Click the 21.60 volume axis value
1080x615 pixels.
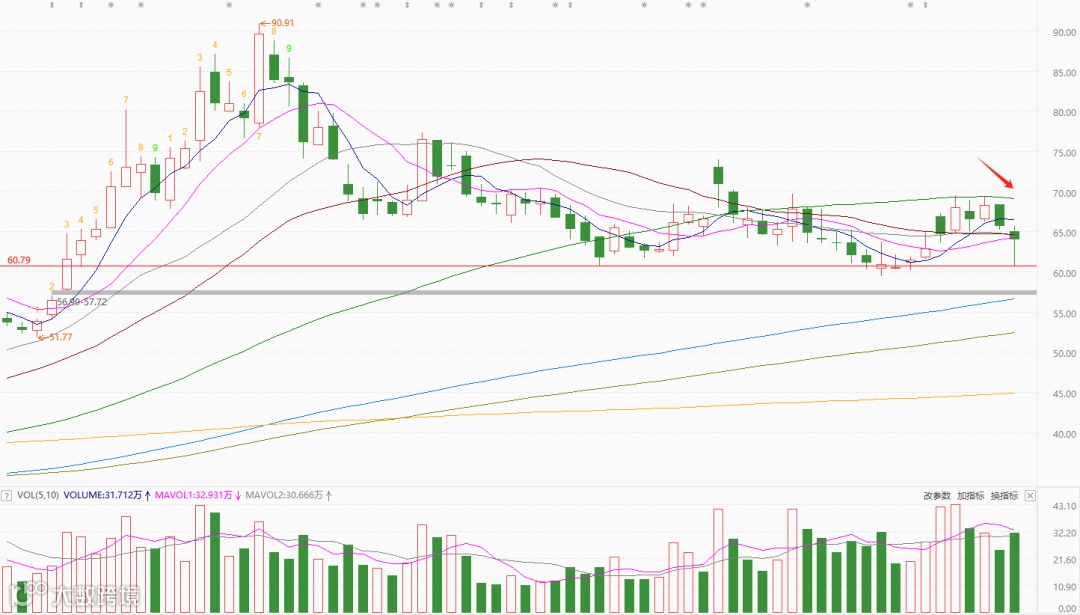click(1064, 561)
